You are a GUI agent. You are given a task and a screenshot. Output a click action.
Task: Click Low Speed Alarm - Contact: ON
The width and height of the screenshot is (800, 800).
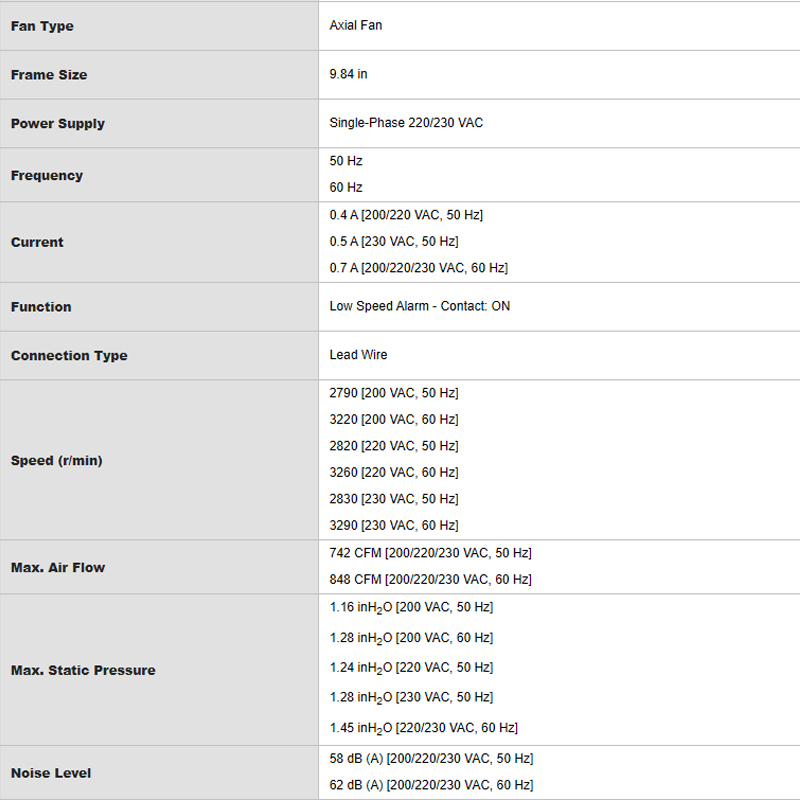point(419,306)
